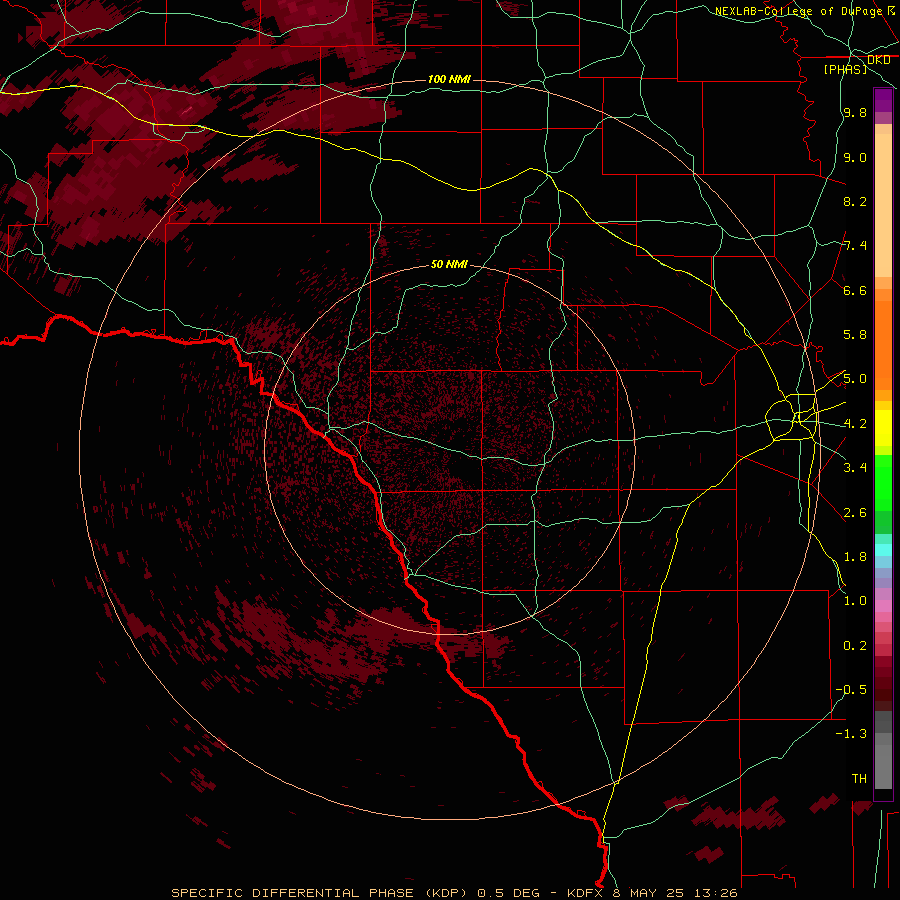
Task: Pick the cyan segment of the color bar
Action: [x=883, y=549]
